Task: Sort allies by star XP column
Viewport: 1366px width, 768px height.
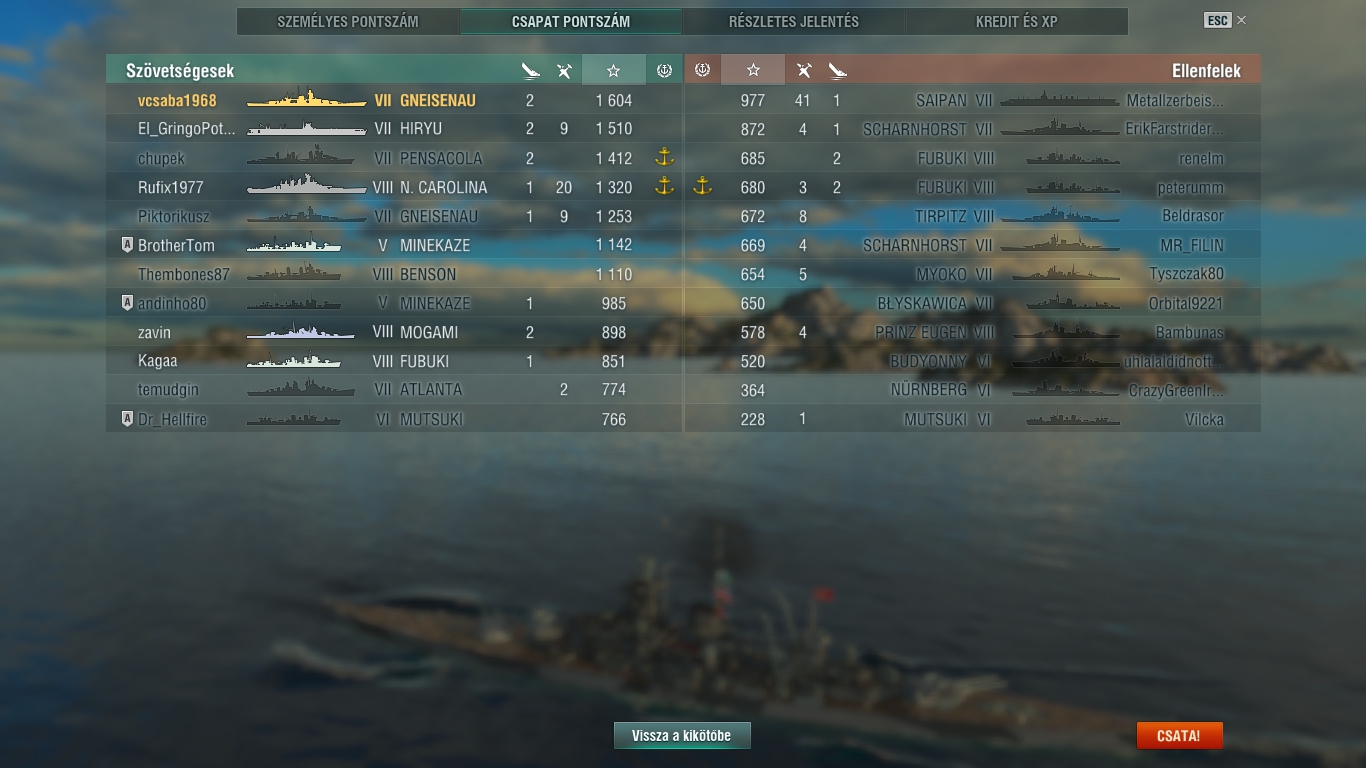Action: pos(614,70)
